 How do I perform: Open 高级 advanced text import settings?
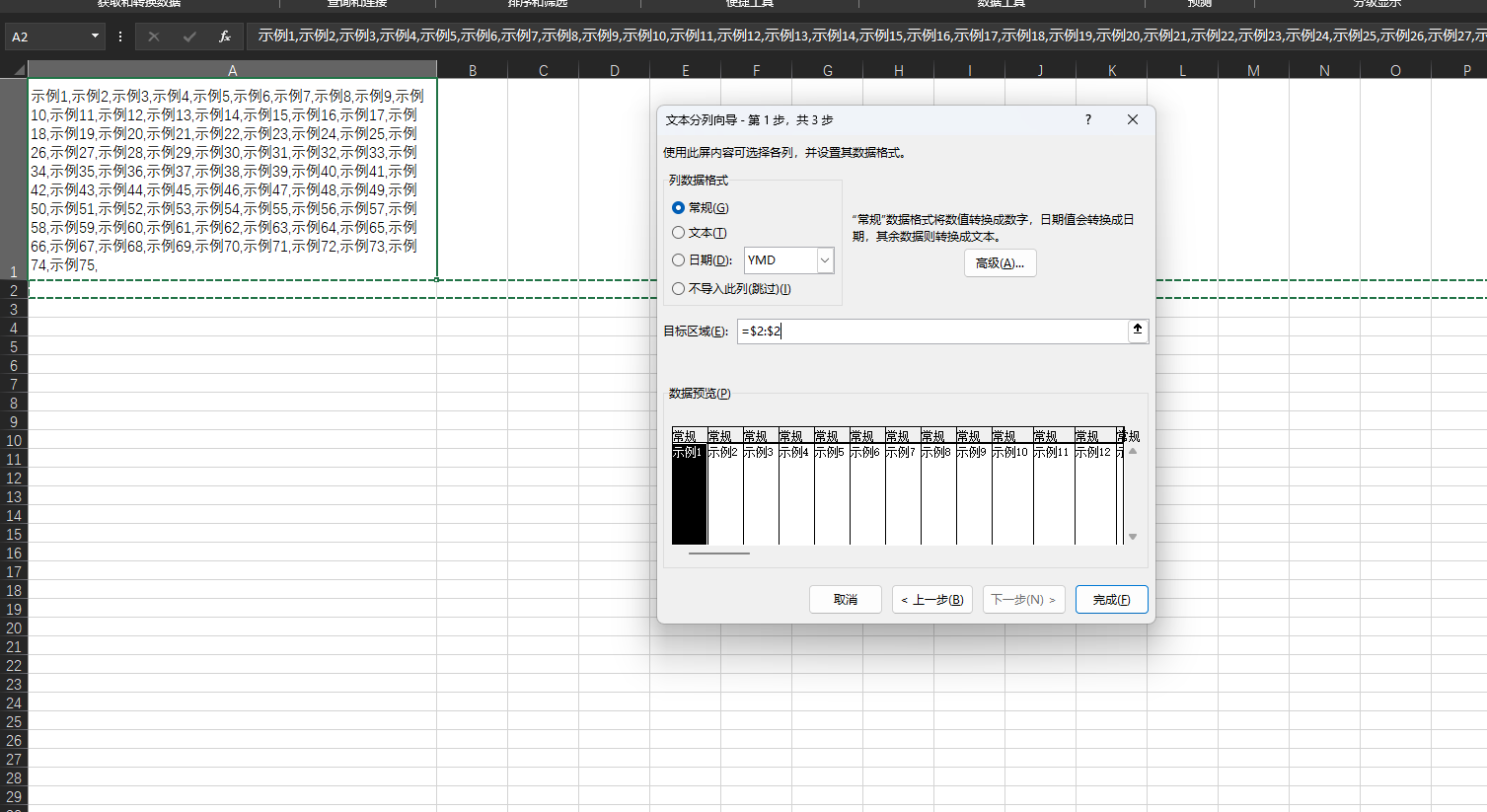(x=1000, y=262)
